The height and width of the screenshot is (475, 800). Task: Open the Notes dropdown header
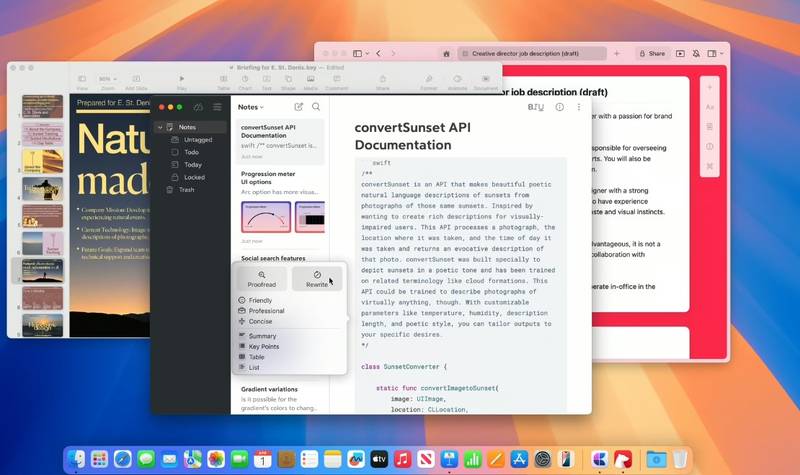point(251,107)
